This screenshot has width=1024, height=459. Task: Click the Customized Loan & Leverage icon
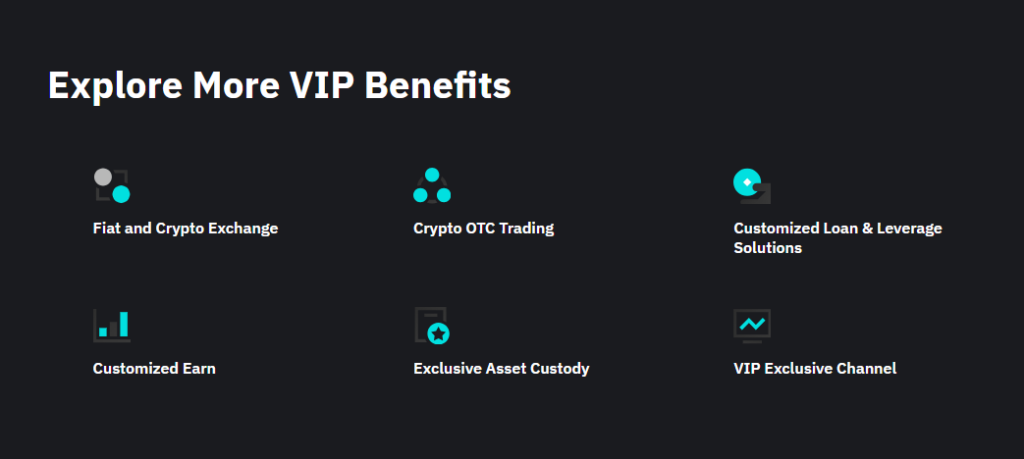[752, 185]
